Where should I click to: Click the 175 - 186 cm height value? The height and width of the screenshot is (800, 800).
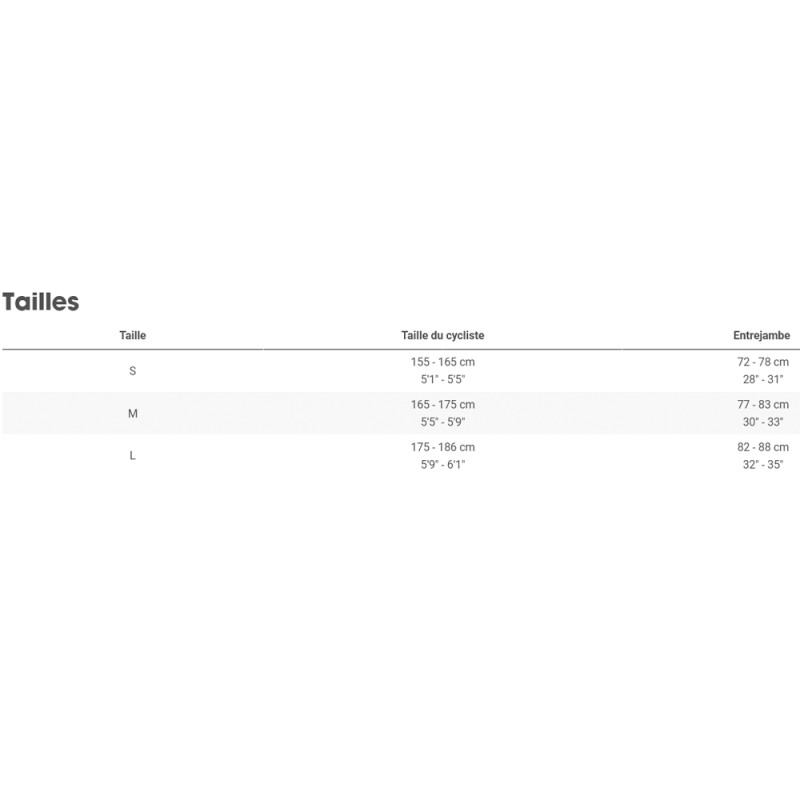click(443, 447)
